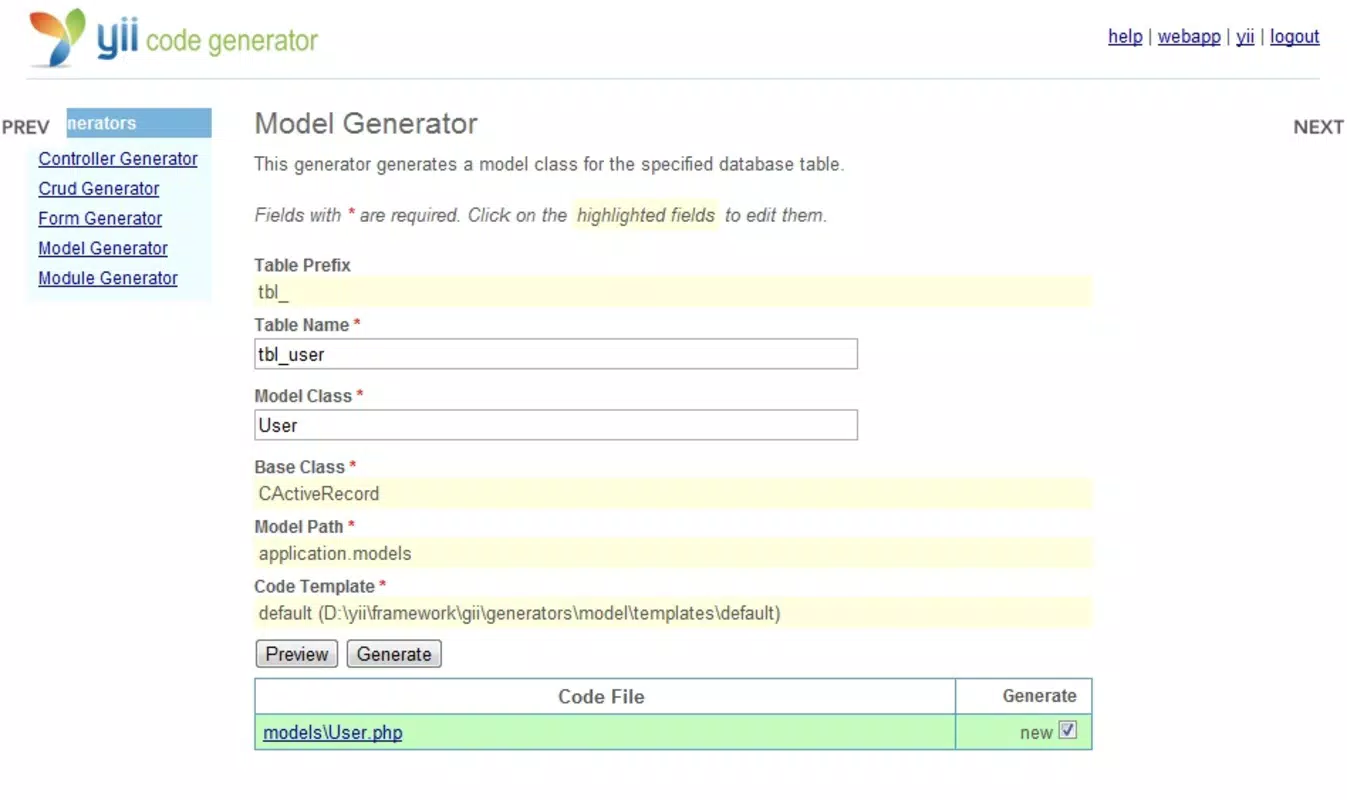Edit the Model Path application.models field
This screenshot has width=1347, height=800.
pyautogui.click(x=673, y=553)
